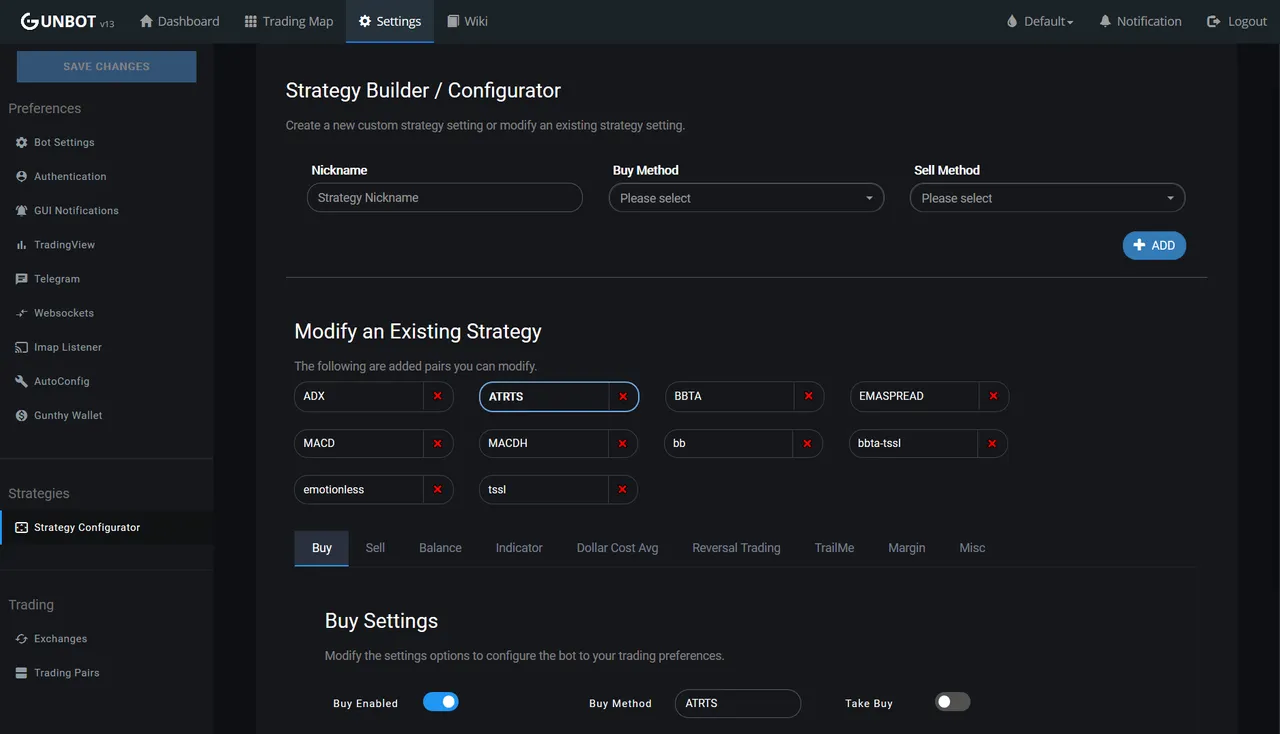Toggle Take Buy switch
Image resolution: width=1280 pixels, height=734 pixels.
[952, 702]
